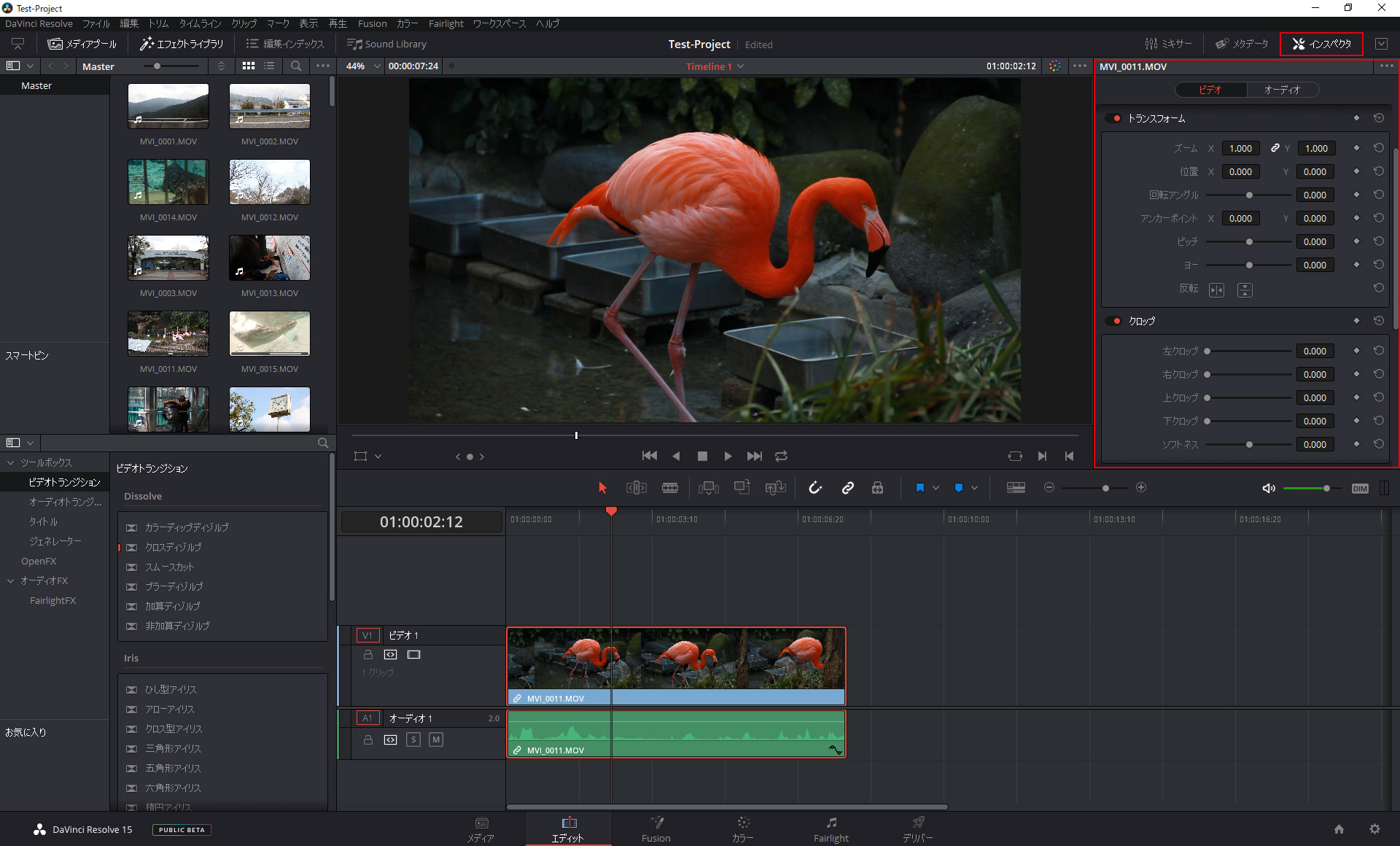The width and height of the screenshot is (1400, 846).
Task: Click the insert clip icon in toolbar
Action: click(x=709, y=488)
